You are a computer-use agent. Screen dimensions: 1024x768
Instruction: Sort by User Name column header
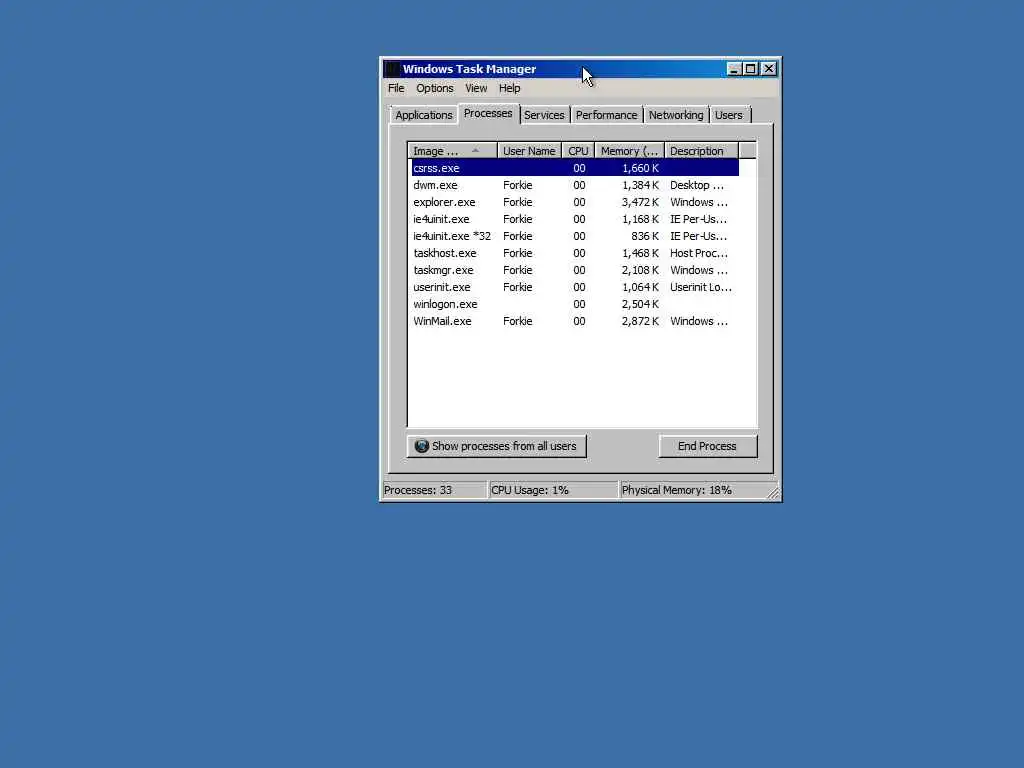(529, 151)
